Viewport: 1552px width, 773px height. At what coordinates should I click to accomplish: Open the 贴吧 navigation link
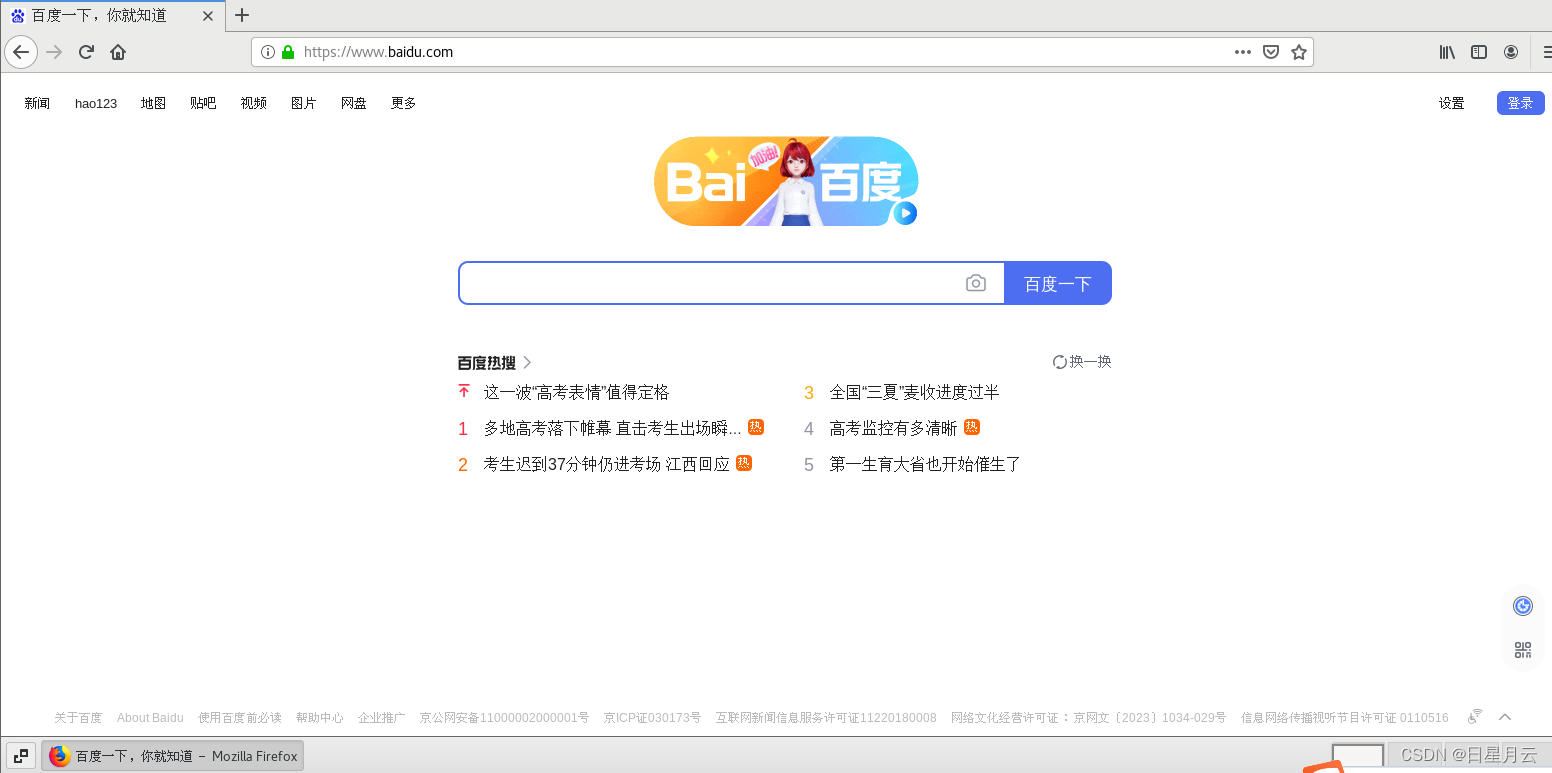click(203, 103)
